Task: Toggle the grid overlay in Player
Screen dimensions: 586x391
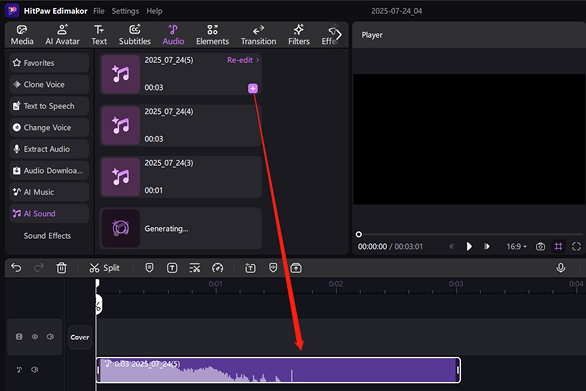Action: click(x=558, y=246)
